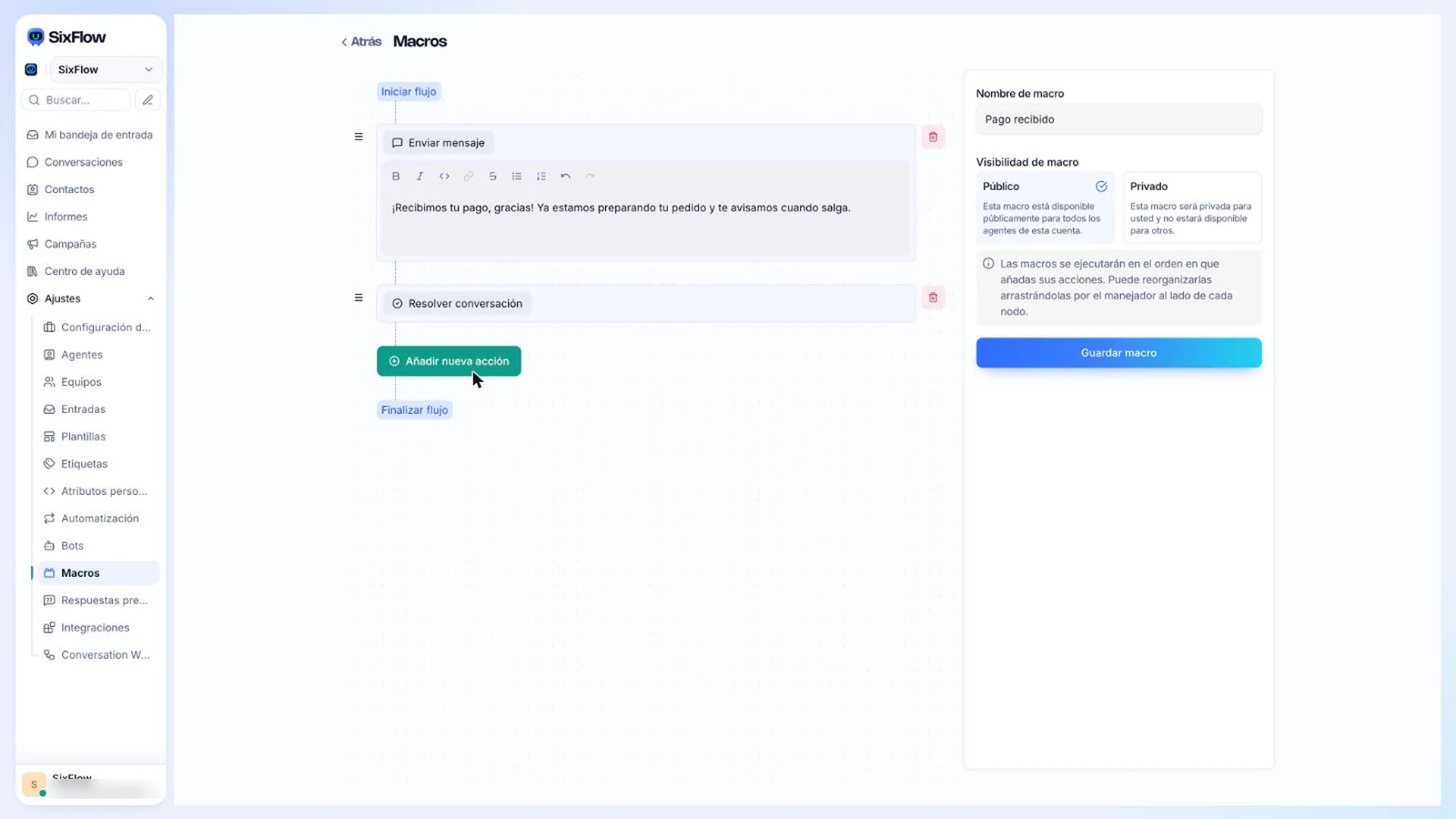Insert inline code in message editor
This screenshot has width=1456, height=819.
(x=444, y=177)
